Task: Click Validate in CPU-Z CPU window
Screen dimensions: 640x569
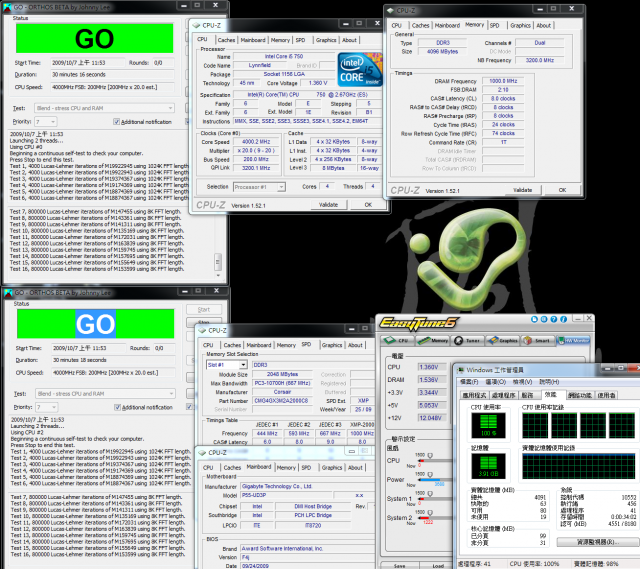Action: [x=329, y=204]
